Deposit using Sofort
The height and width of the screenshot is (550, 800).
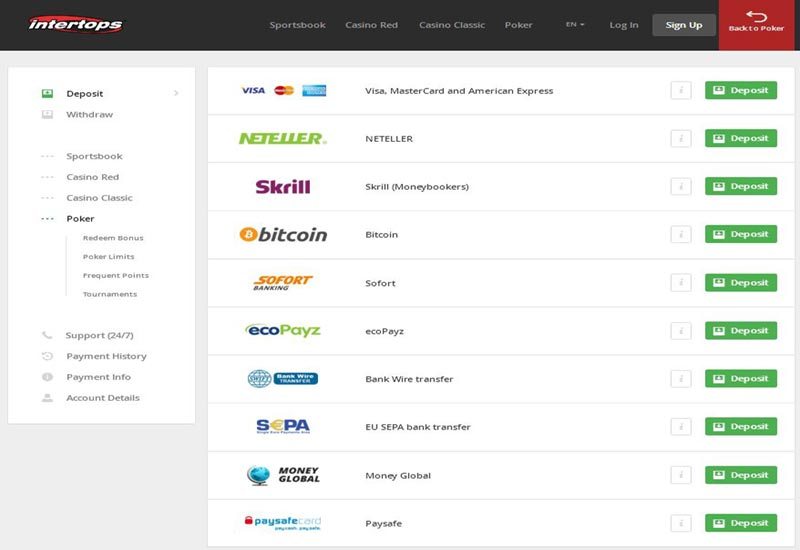click(741, 283)
